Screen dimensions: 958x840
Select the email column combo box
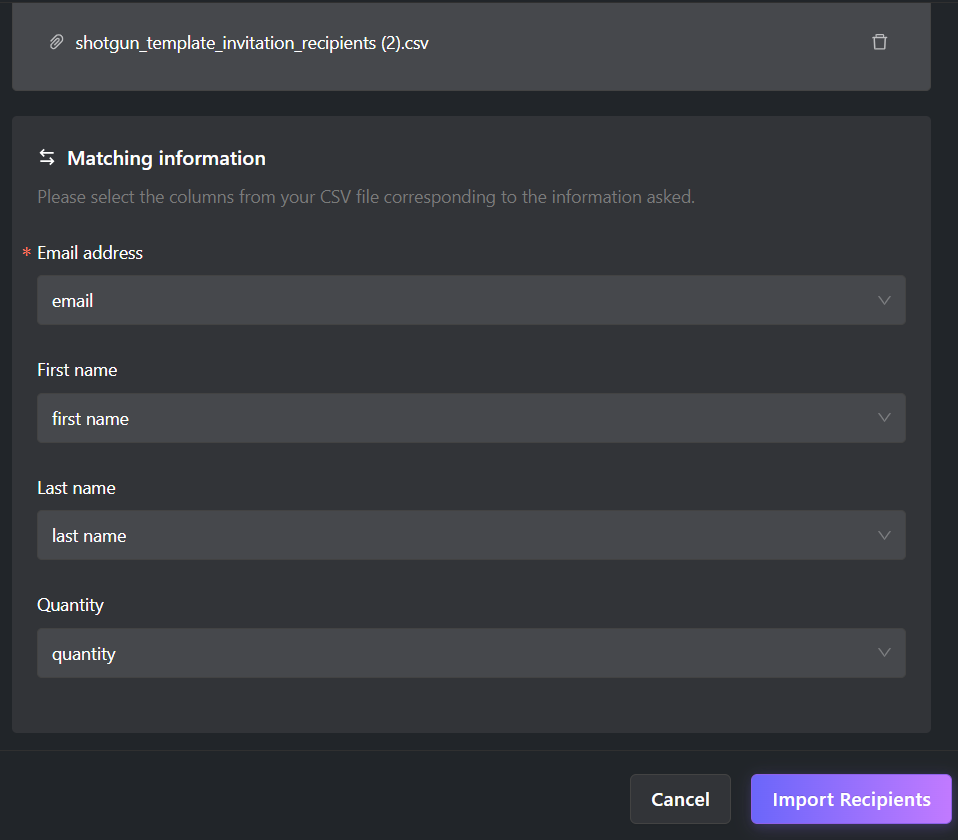(x=471, y=300)
